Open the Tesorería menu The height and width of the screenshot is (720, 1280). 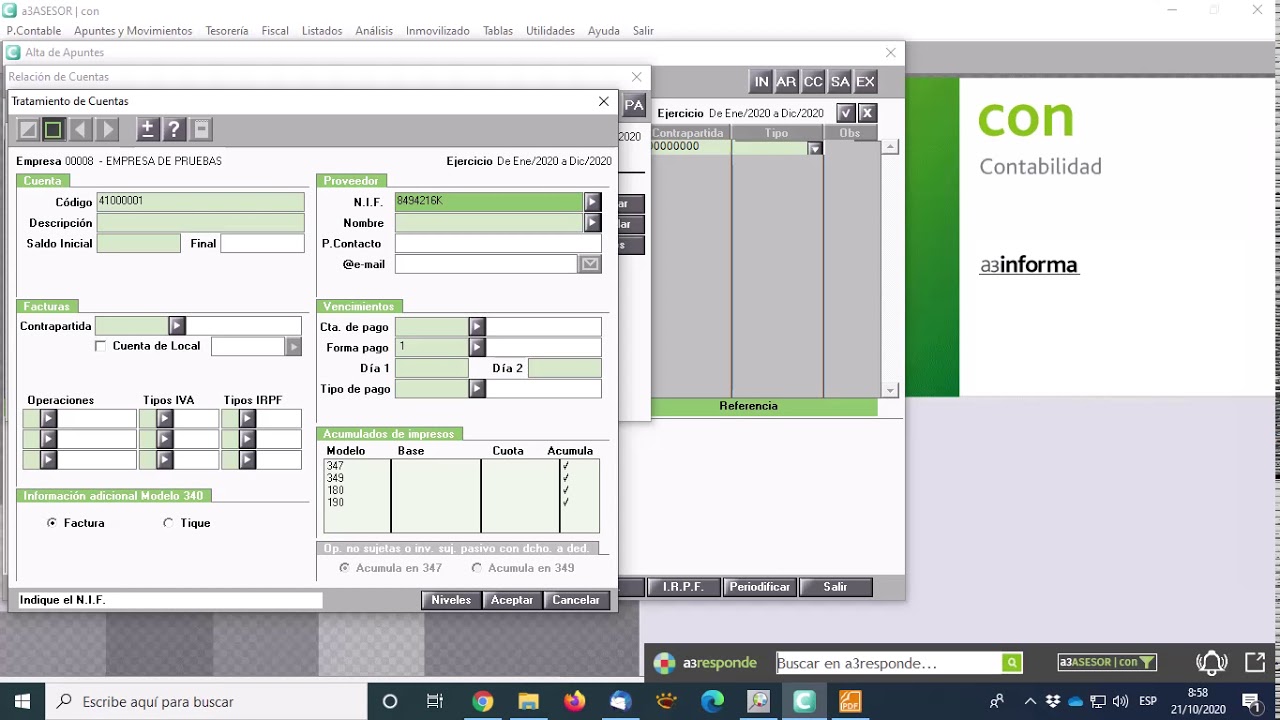click(227, 31)
